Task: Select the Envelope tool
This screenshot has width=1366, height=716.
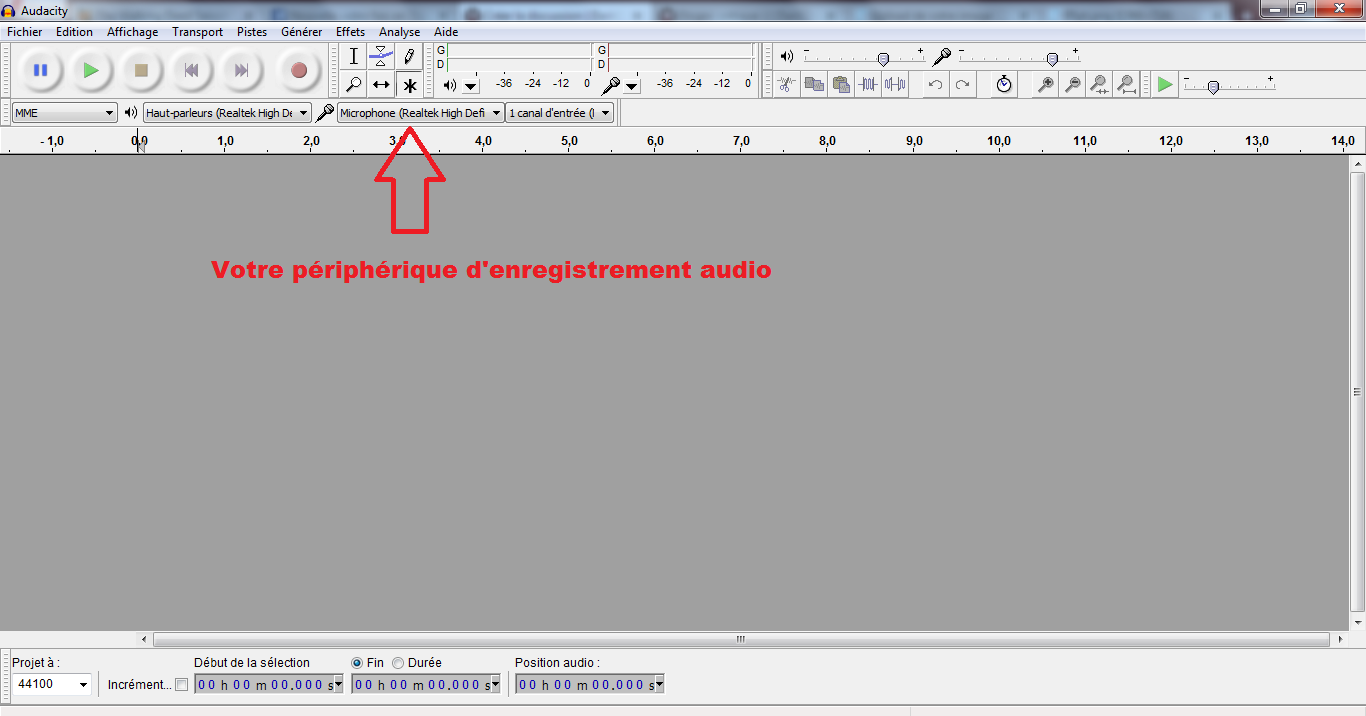Action: coord(381,56)
